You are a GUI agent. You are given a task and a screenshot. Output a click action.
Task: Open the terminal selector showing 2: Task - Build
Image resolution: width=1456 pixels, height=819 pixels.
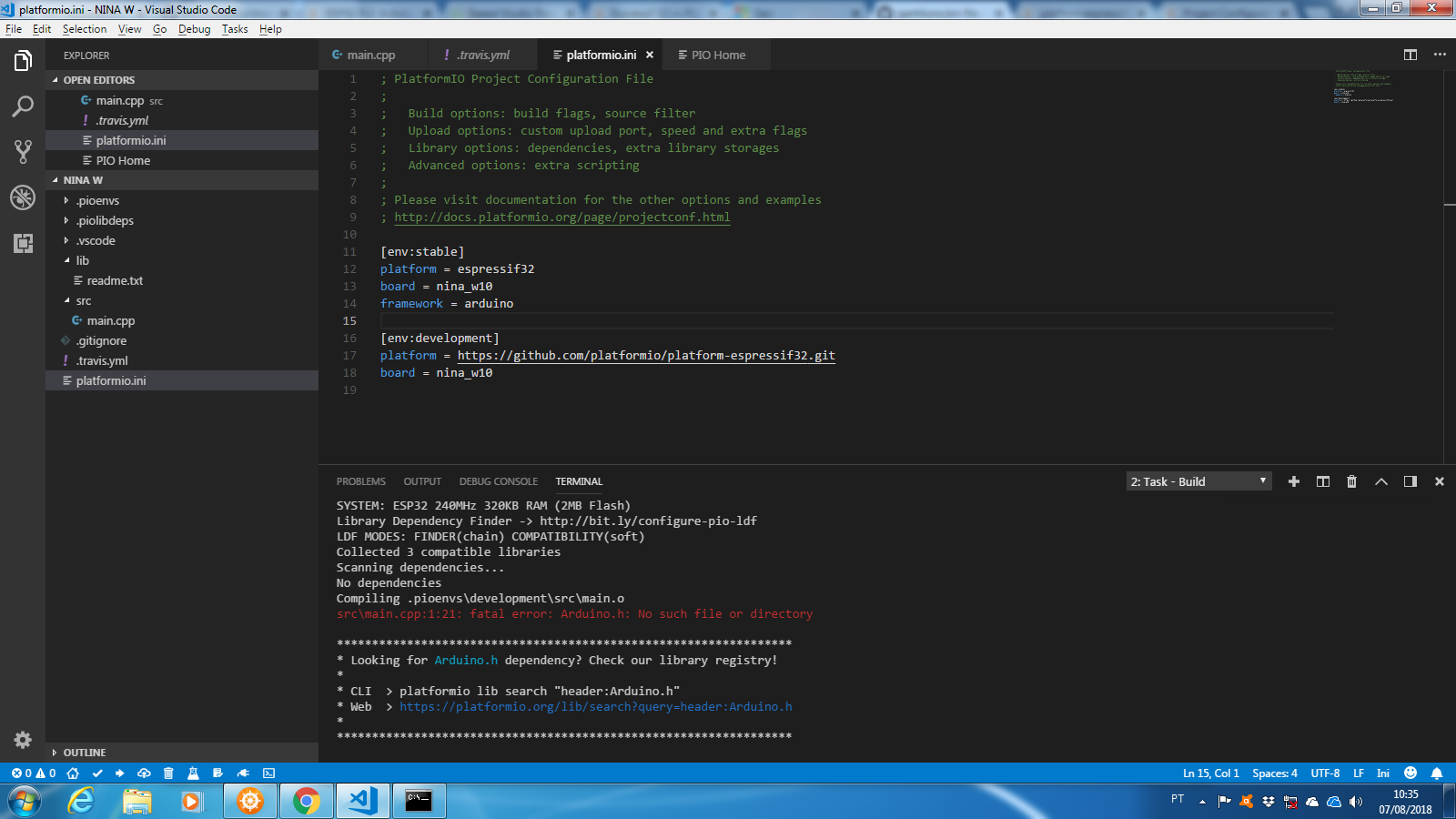(x=1197, y=480)
